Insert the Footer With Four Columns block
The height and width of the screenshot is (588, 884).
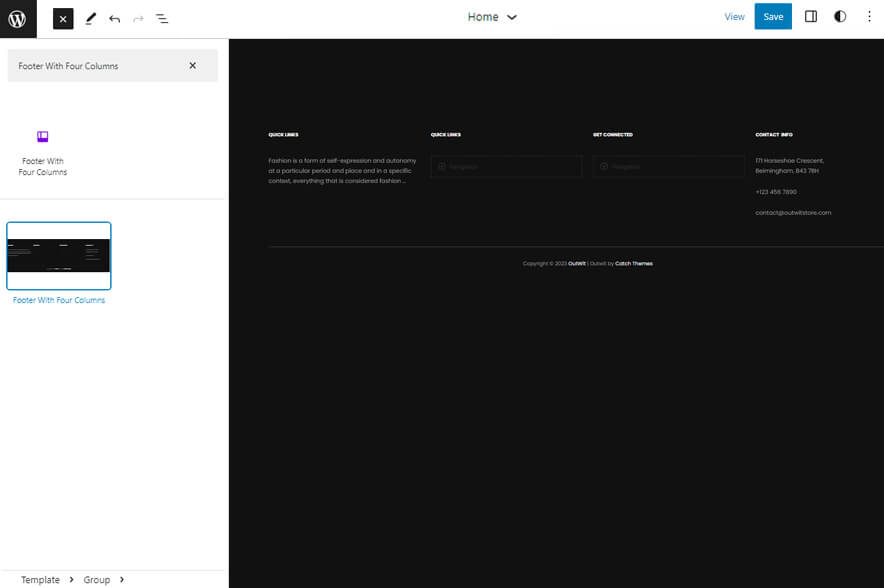43,150
